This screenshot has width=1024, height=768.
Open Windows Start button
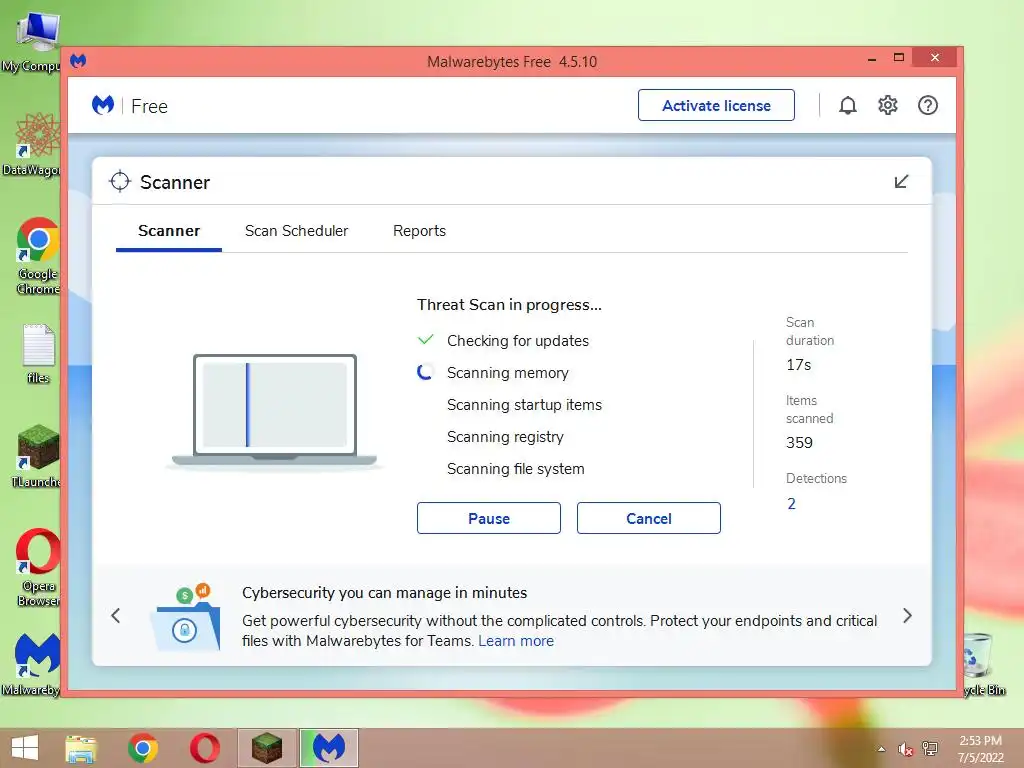25,748
